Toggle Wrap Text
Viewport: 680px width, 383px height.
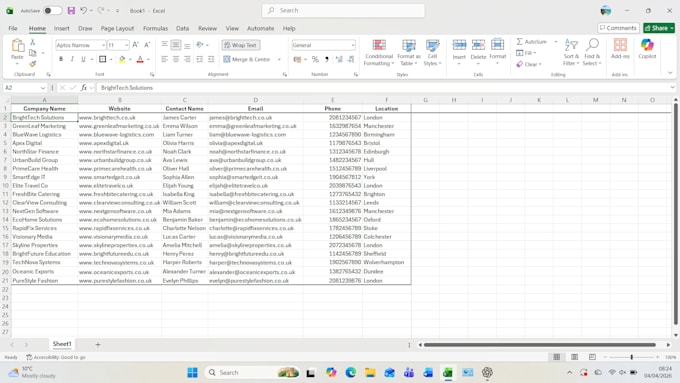241,45
